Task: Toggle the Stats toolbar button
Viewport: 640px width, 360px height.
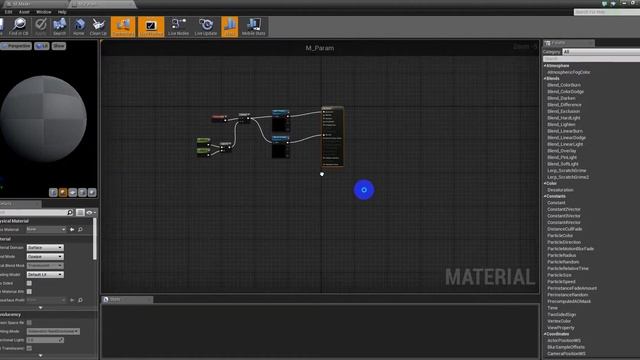Action: 230,27
